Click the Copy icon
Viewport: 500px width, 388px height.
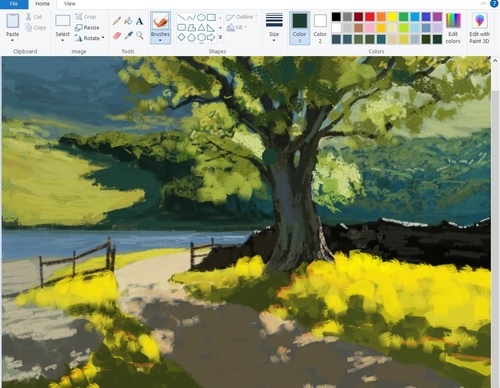[x=29, y=28]
